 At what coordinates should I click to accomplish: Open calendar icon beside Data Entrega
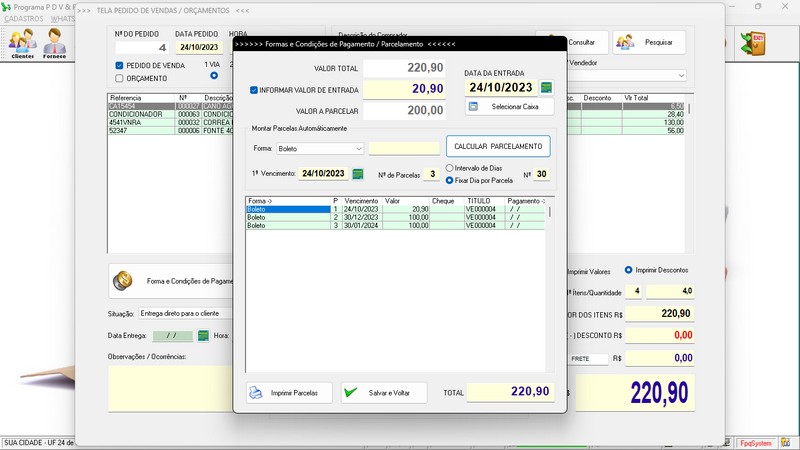pyautogui.click(x=203, y=336)
